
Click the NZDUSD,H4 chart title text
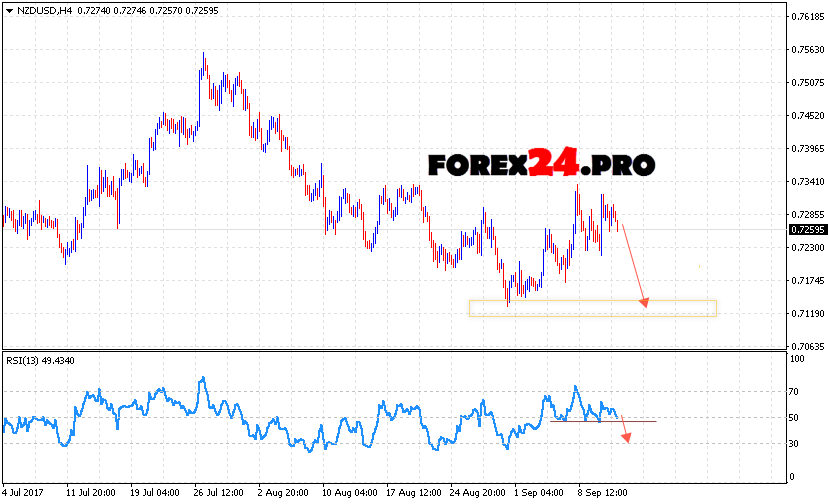(x=42, y=8)
